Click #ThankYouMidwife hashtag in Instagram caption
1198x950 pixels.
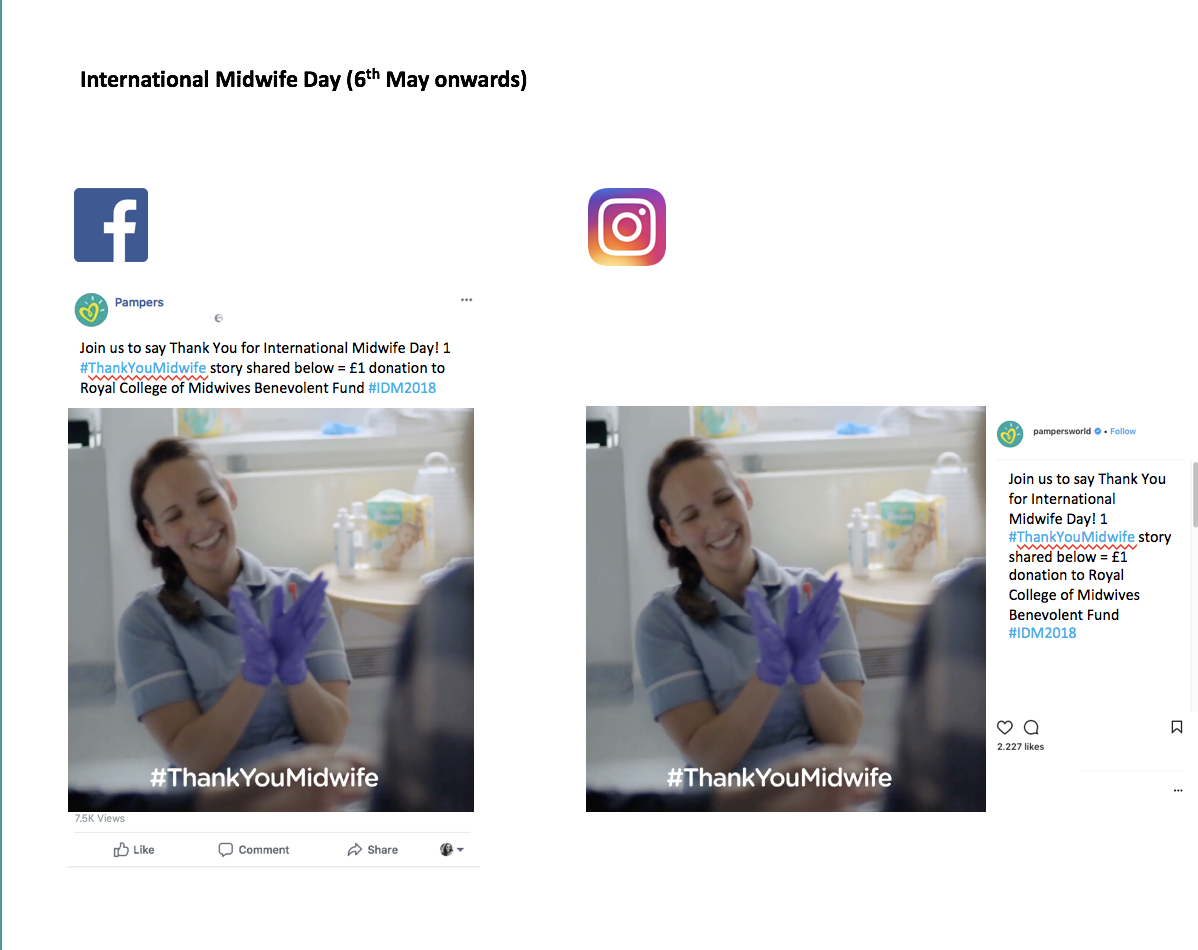click(x=1071, y=537)
